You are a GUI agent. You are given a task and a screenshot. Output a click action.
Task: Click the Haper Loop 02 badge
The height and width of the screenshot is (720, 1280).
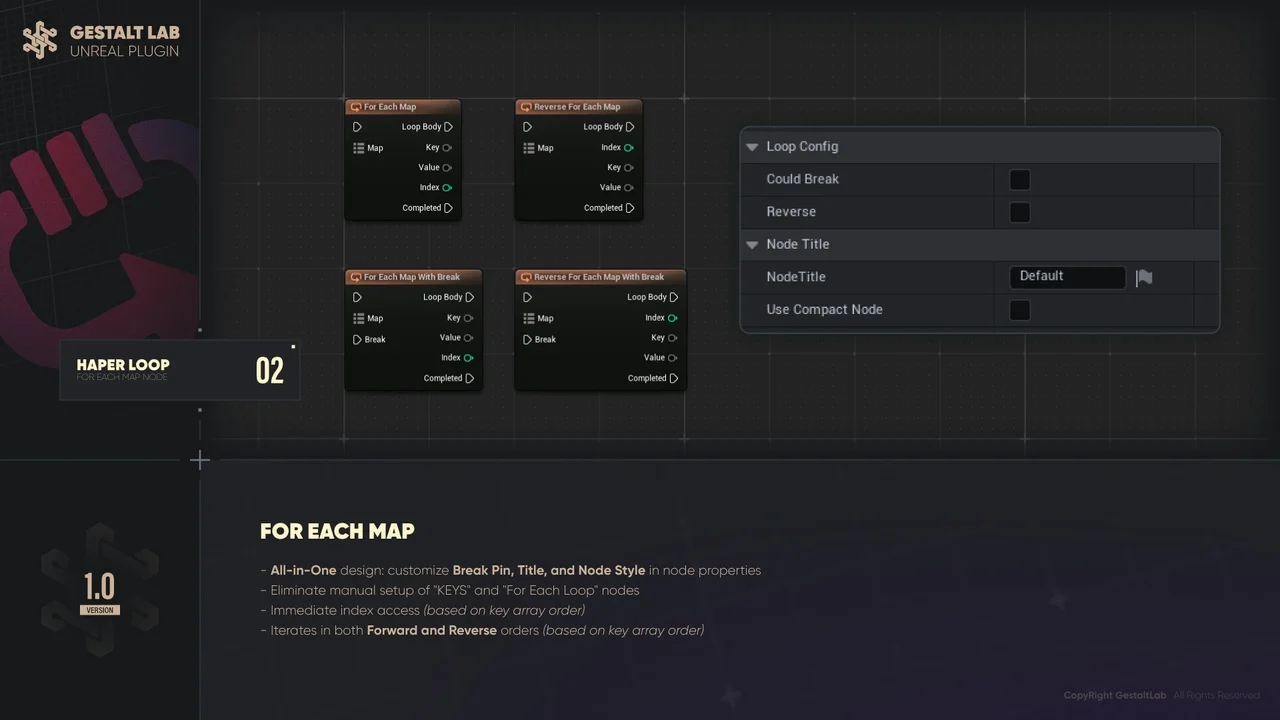[180, 370]
